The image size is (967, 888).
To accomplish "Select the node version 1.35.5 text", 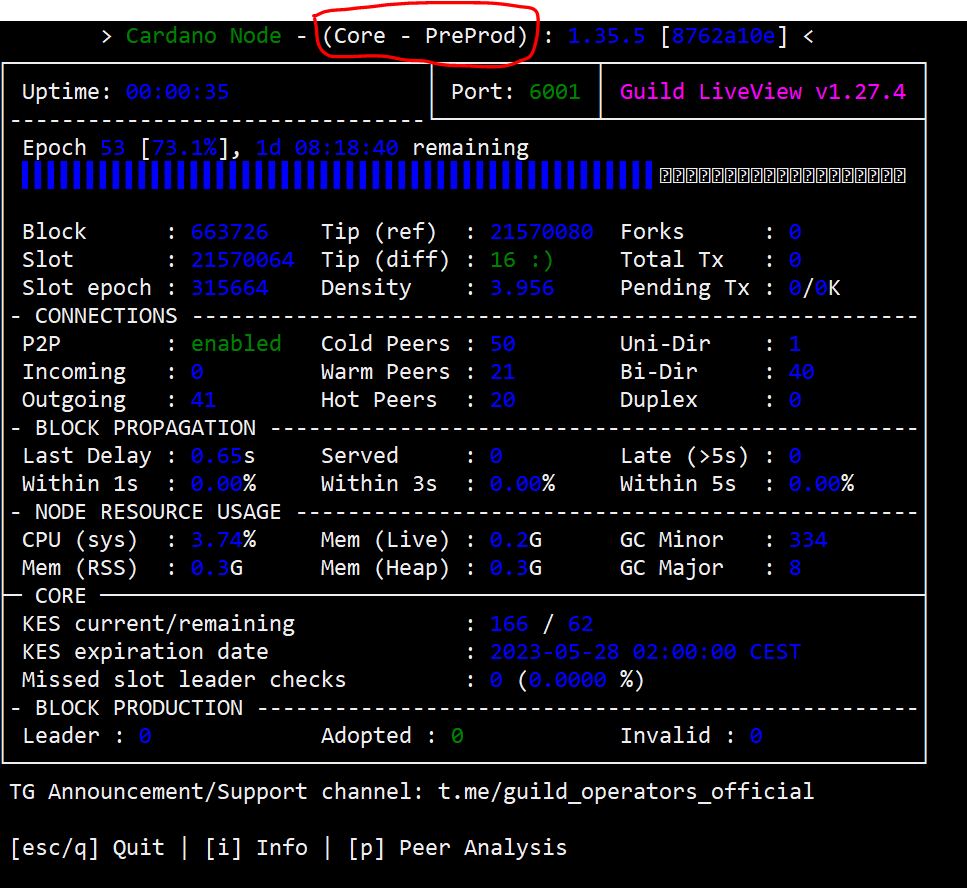I will [607, 36].
